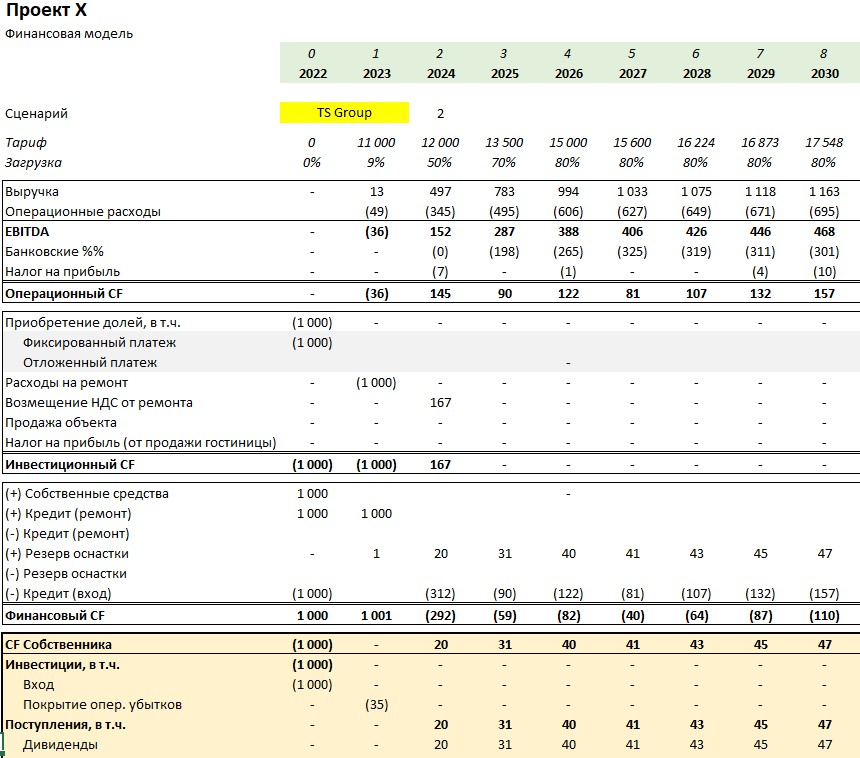Click operating CF value 145
The height and width of the screenshot is (758, 860).
[440, 293]
